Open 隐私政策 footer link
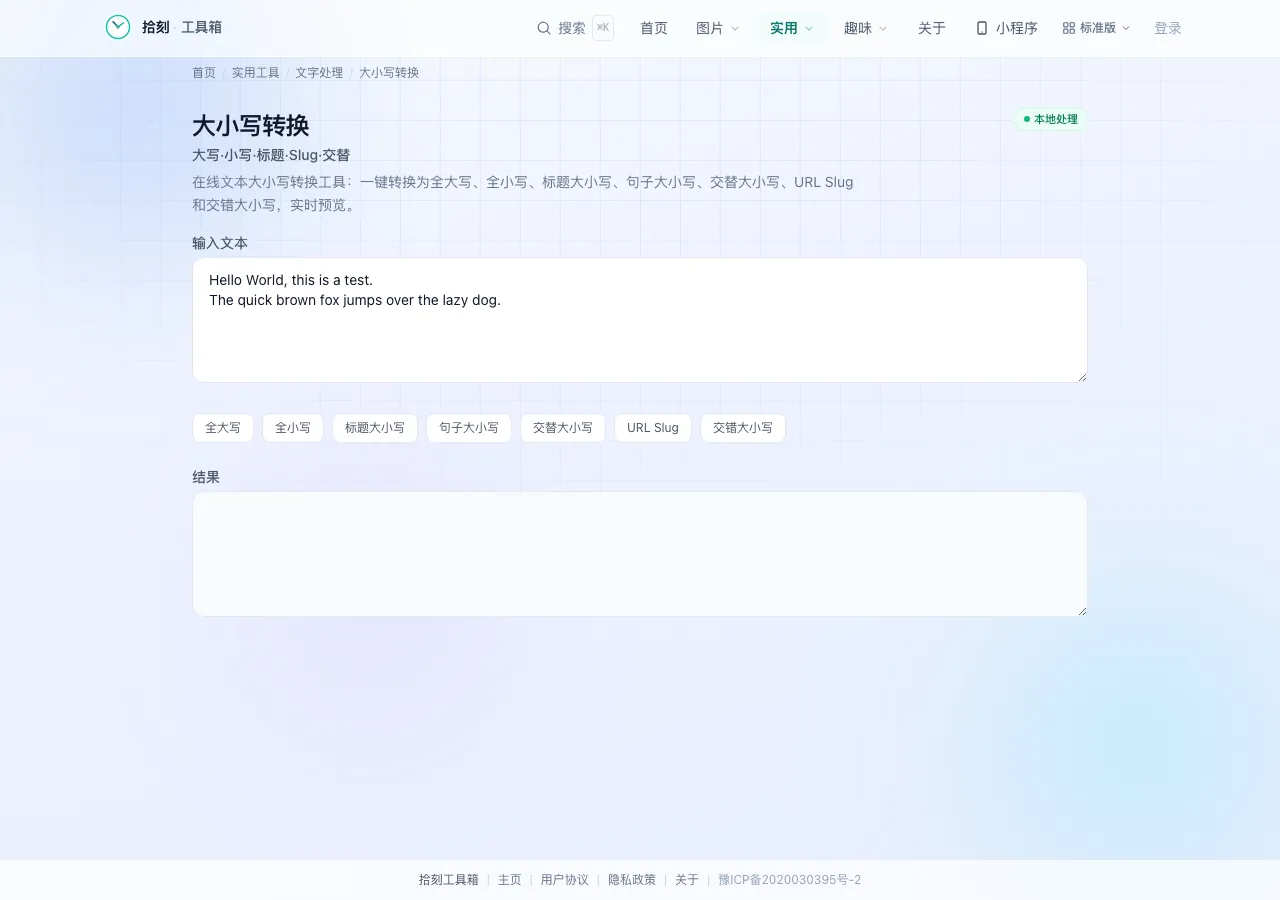 point(632,880)
